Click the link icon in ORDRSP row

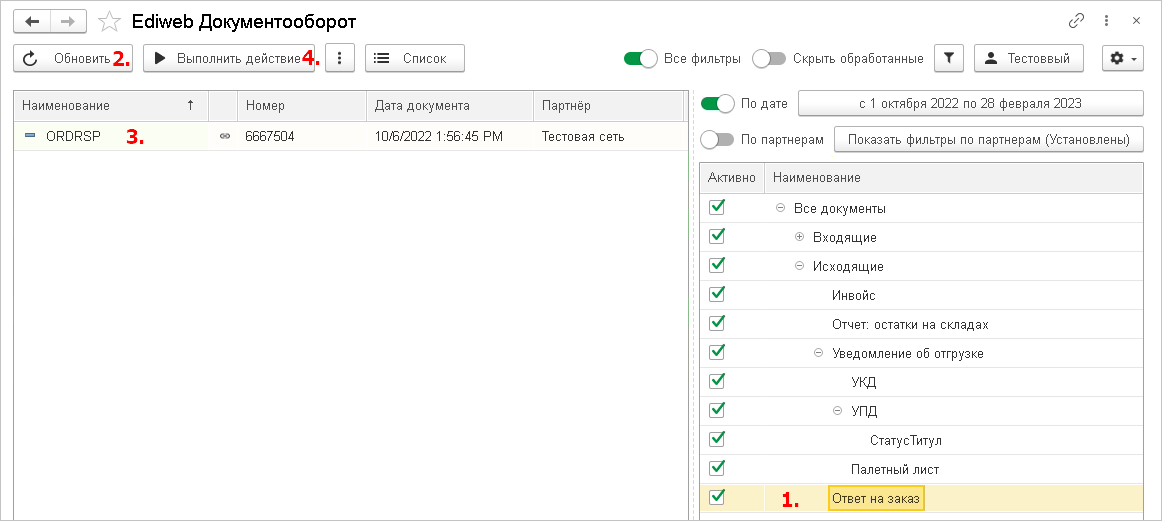click(224, 136)
